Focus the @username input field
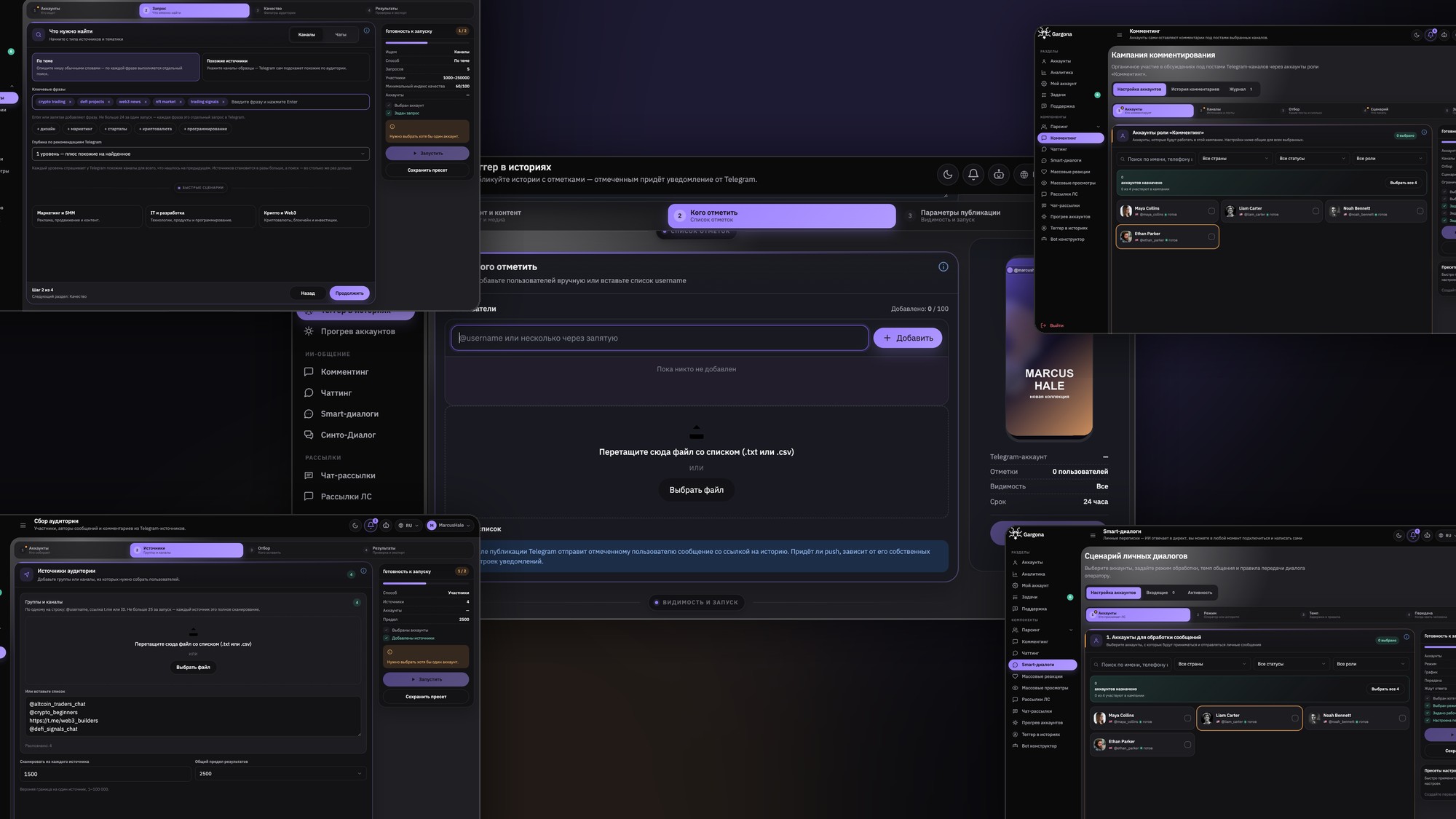 [x=660, y=338]
